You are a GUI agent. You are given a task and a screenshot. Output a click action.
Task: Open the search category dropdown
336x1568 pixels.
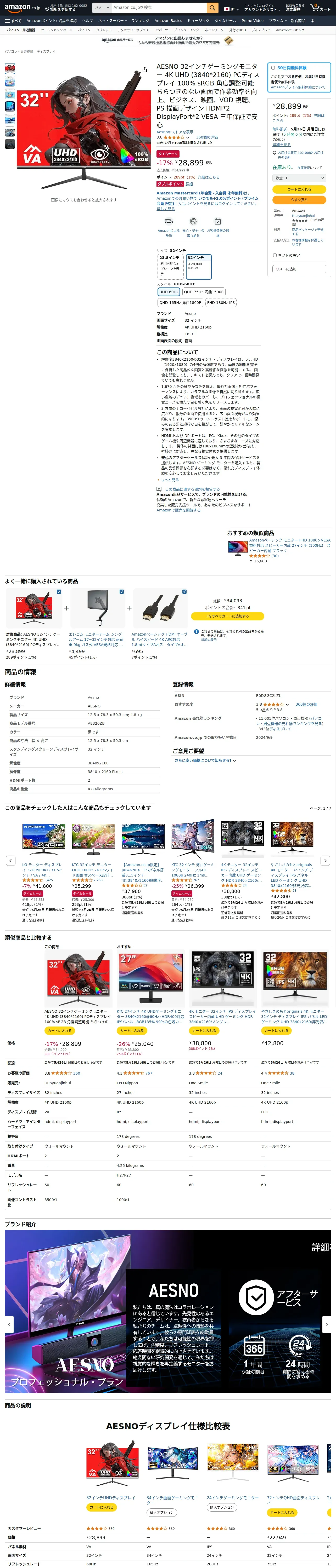coord(101,8)
